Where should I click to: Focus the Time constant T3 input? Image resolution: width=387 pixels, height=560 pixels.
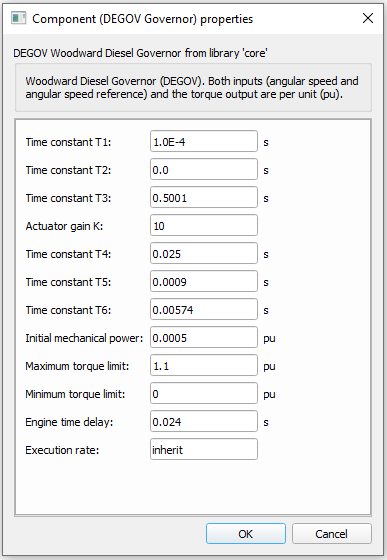tap(204, 198)
